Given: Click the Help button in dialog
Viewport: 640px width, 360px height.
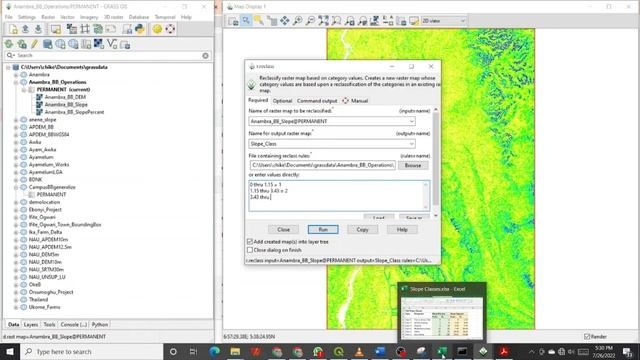Looking at the screenshot, I should tap(402, 229).
